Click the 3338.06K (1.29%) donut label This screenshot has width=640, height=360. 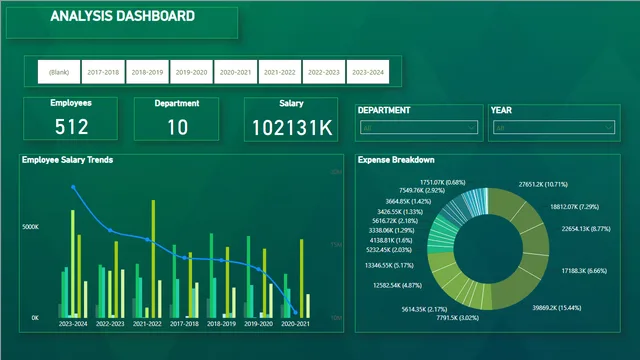coord(391,231)
